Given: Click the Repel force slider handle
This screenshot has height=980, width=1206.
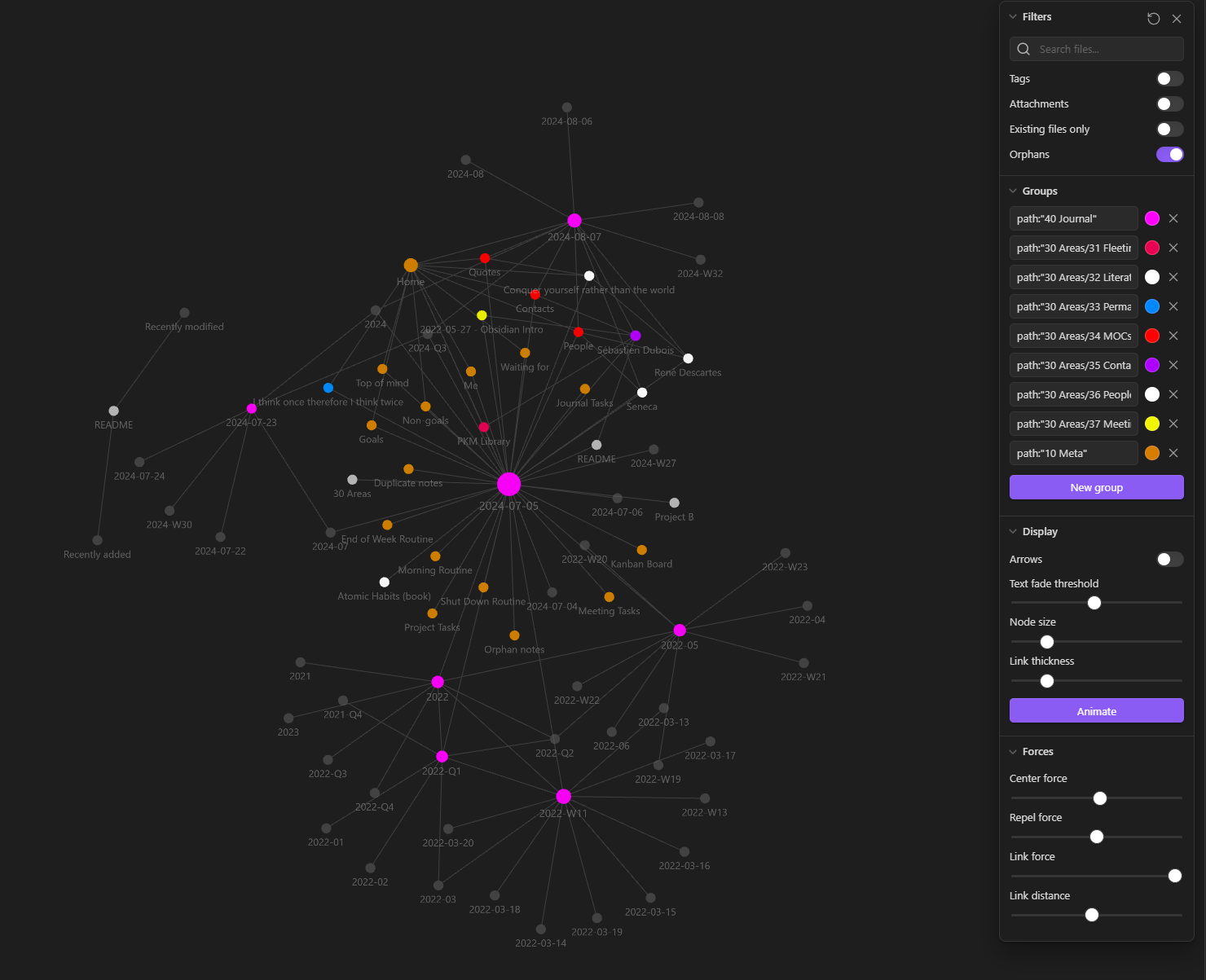Looking at the screenshot, I should 1097,837.
